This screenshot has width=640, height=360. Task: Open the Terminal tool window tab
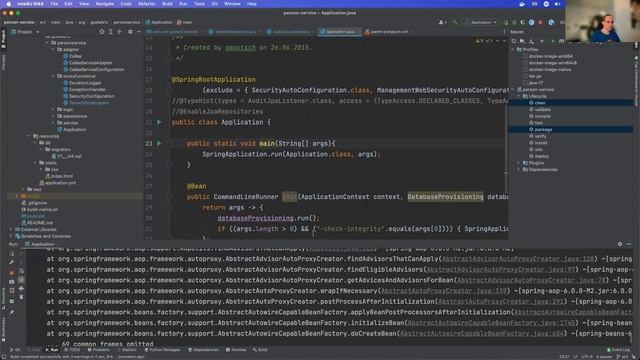point(236,350)
